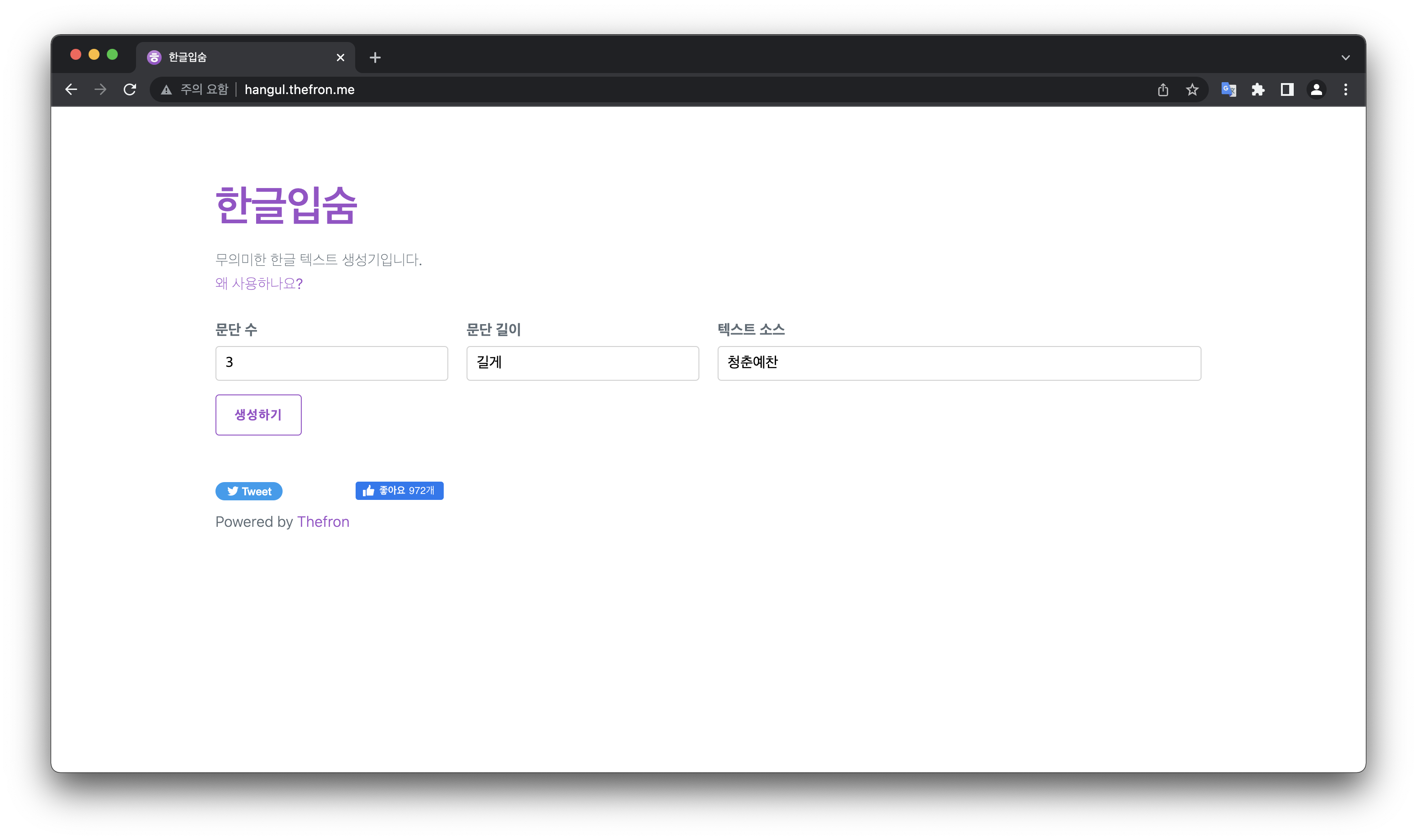Click the window control chevron at top right

click(x=1346, y=57)
